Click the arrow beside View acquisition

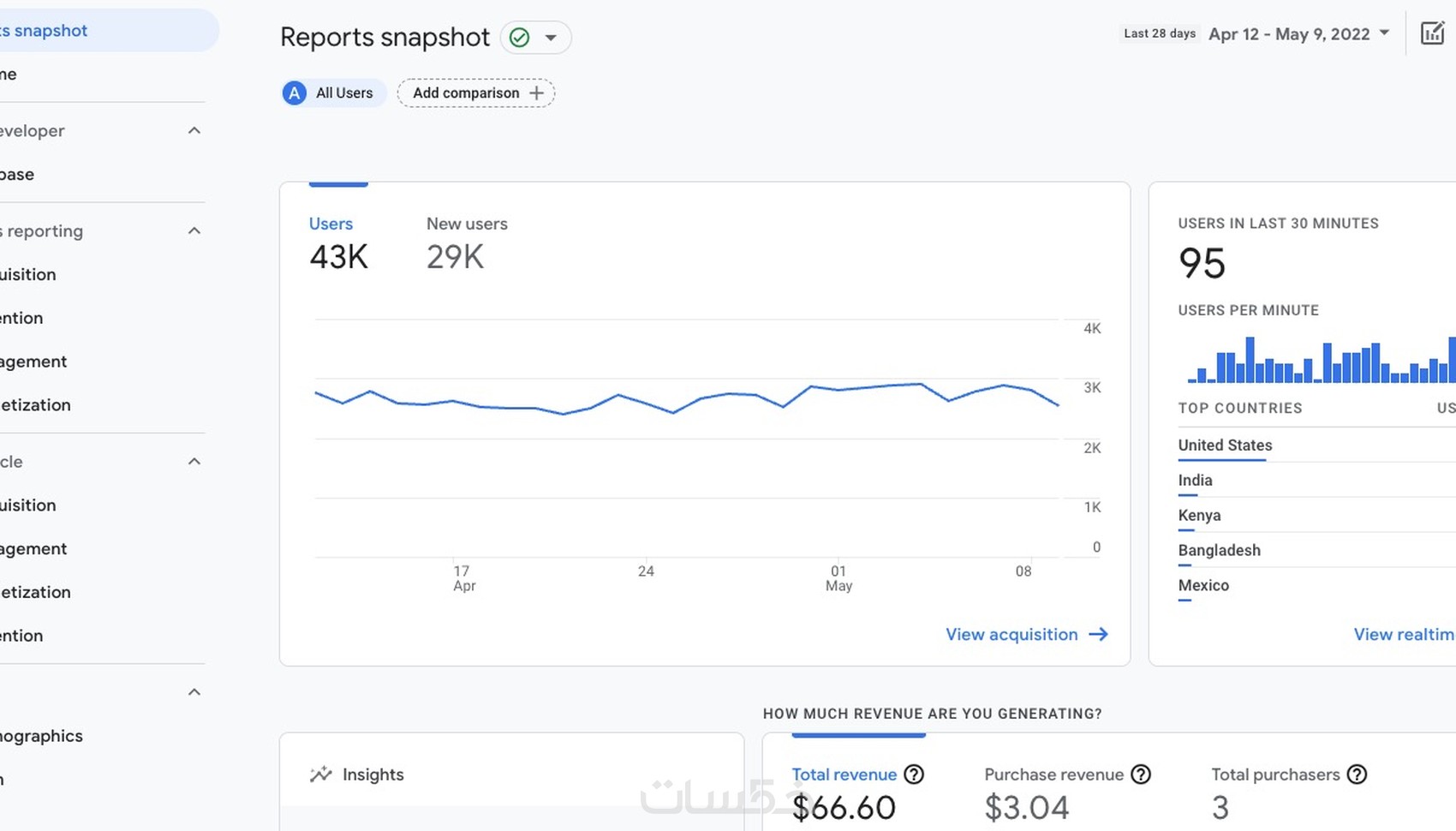click(x=1099, y=635)
